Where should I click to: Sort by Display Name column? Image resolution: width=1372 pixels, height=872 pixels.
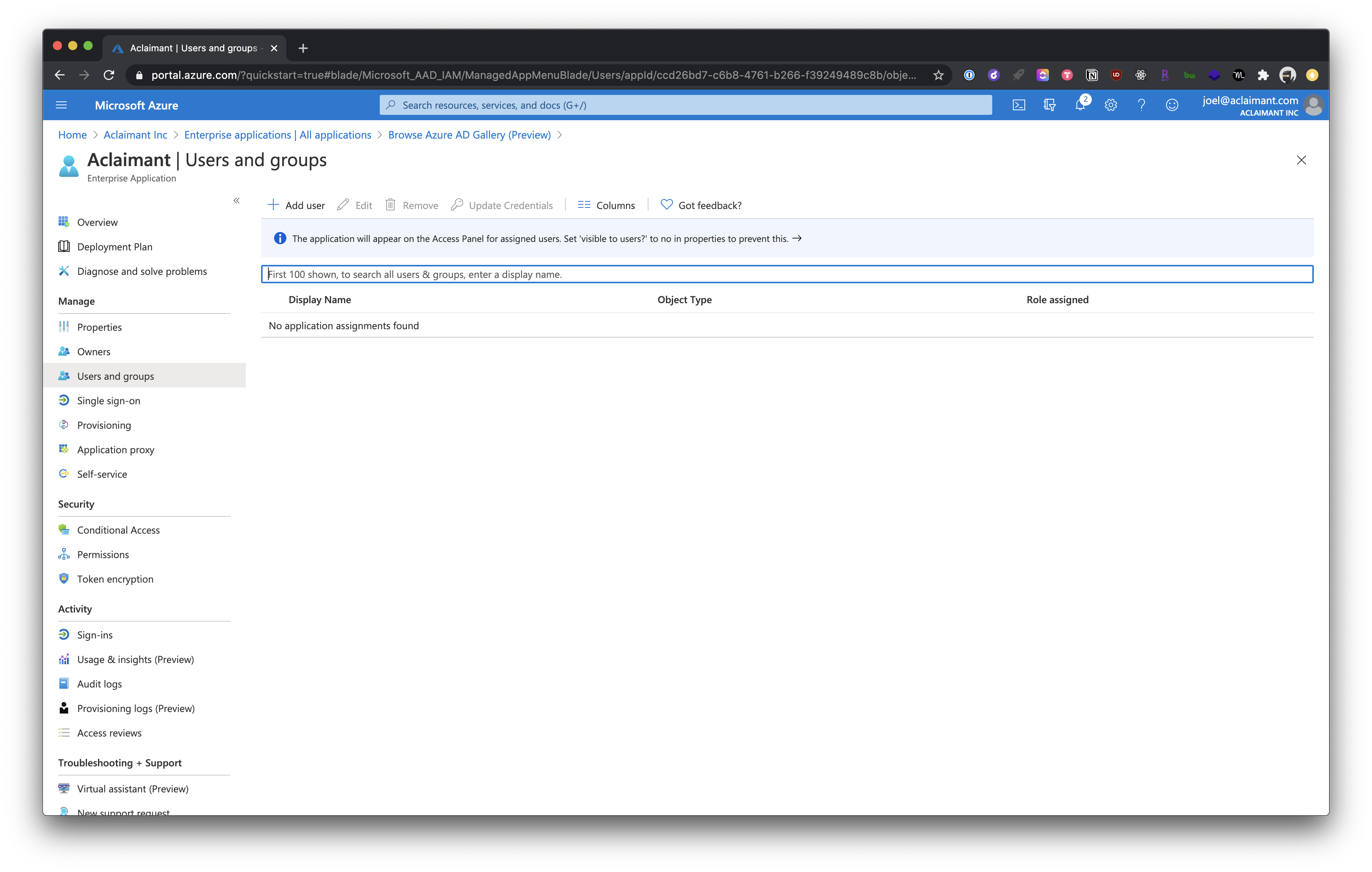coord(320,300)
